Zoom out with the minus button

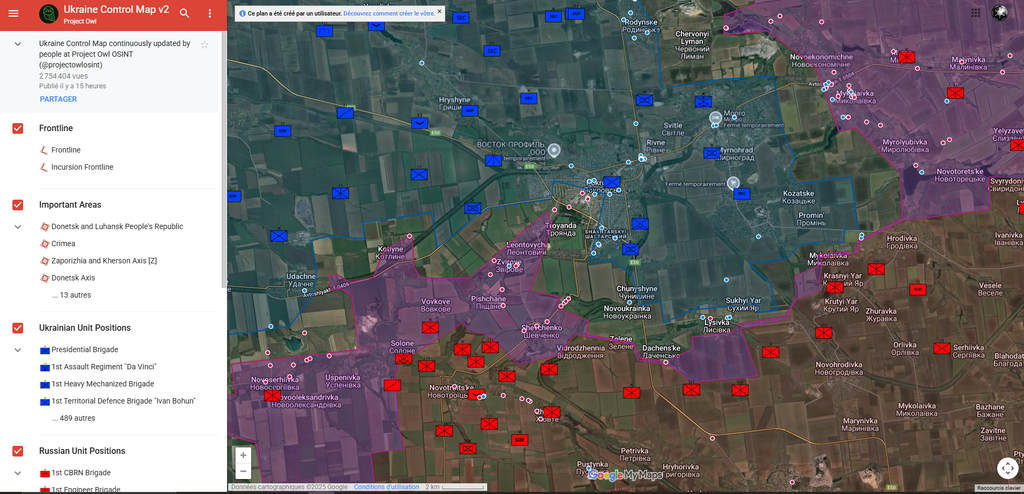tap(243, 471)
